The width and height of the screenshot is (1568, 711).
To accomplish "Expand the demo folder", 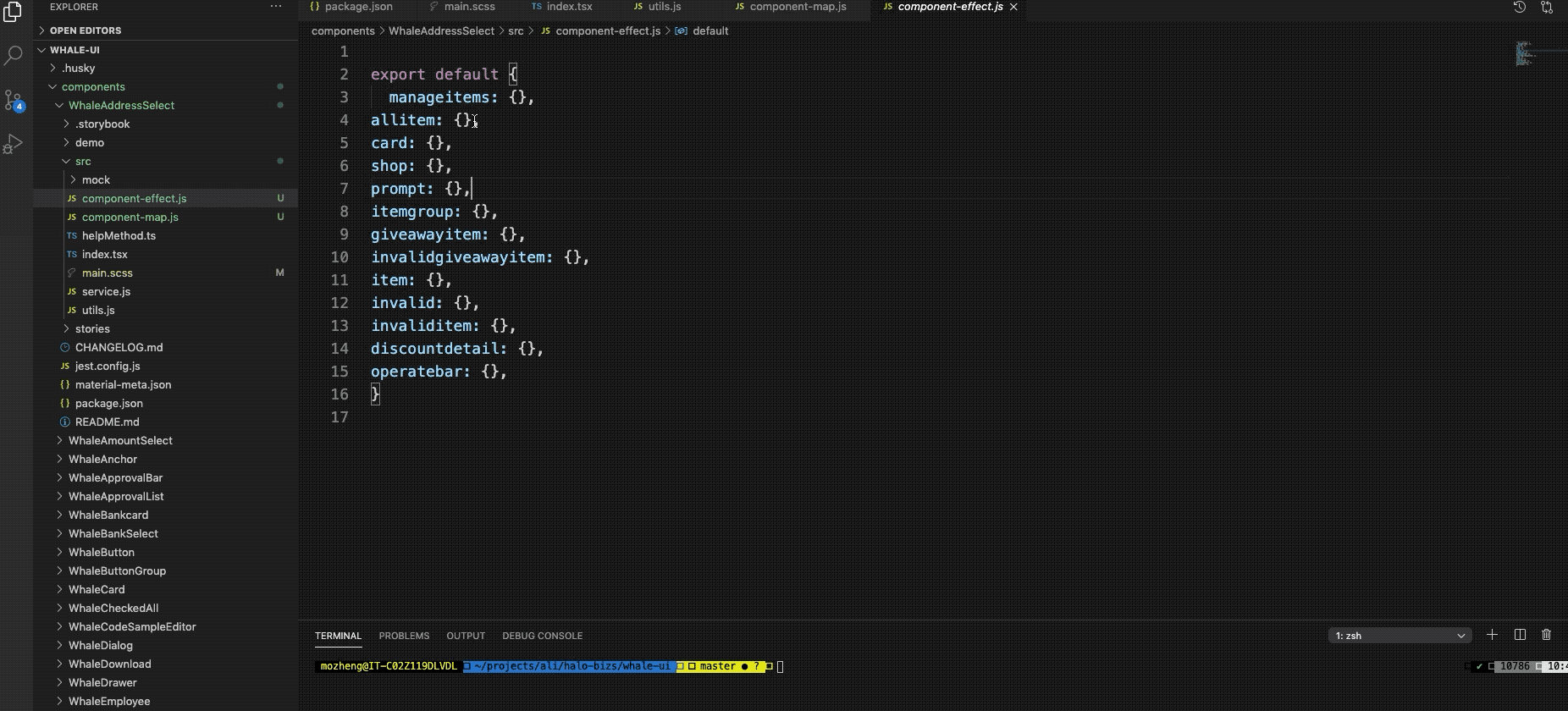I will click(165, 143).
